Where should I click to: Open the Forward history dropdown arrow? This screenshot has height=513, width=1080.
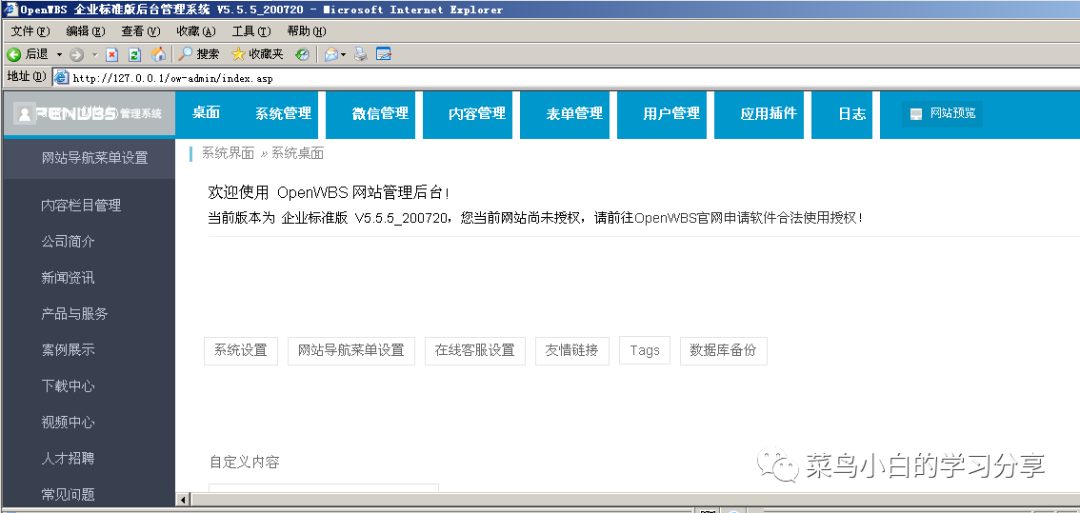(94, 54)
